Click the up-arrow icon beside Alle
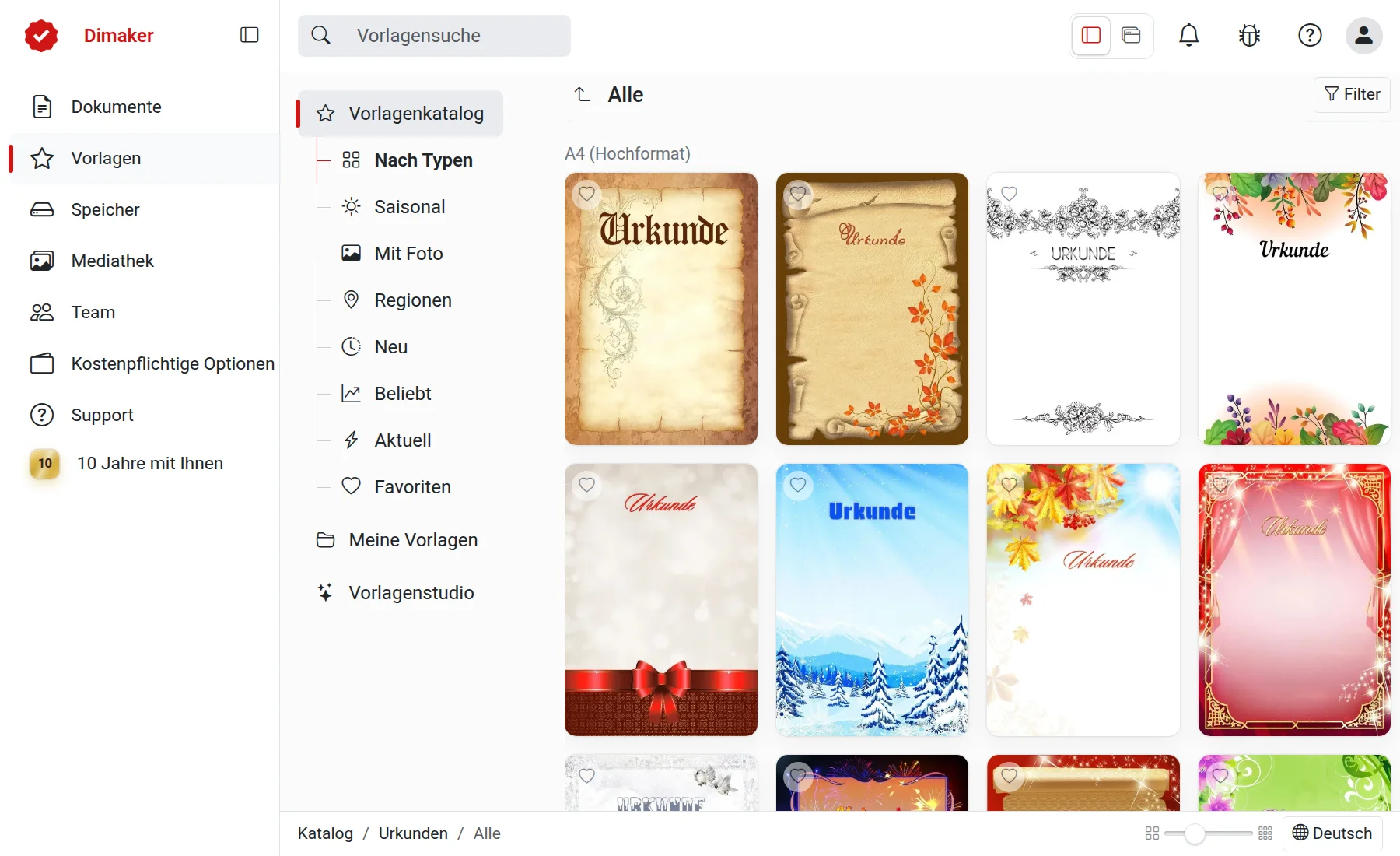1400x856 pixels. [582, 95]
